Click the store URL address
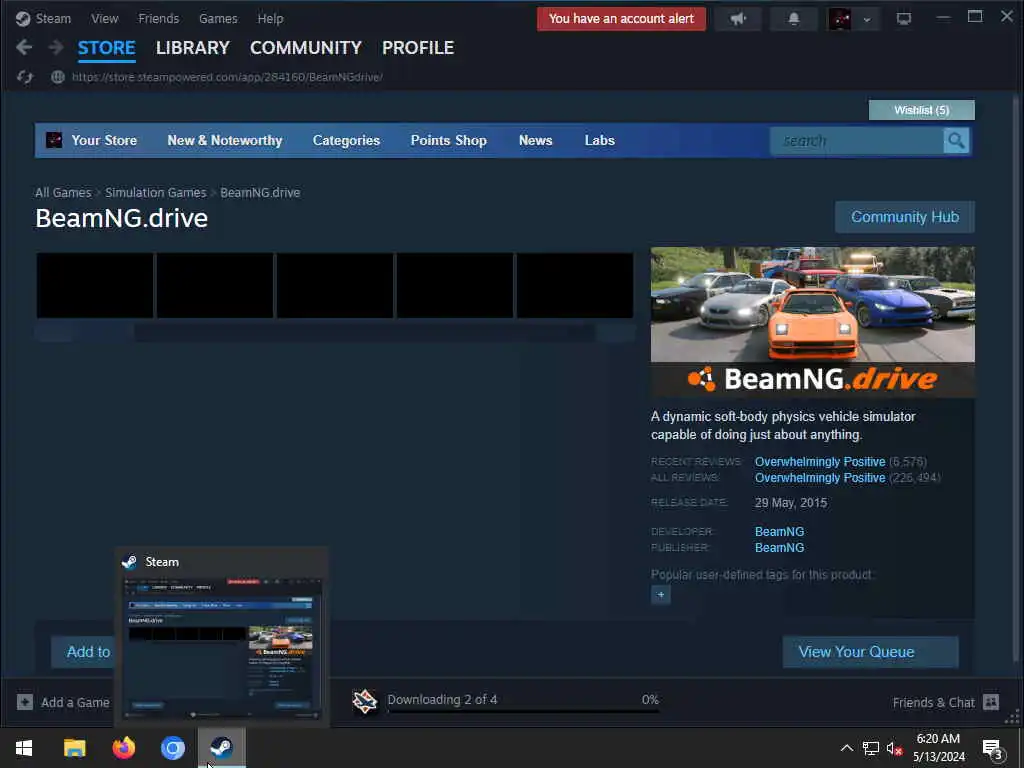 (x=227, y=77)
